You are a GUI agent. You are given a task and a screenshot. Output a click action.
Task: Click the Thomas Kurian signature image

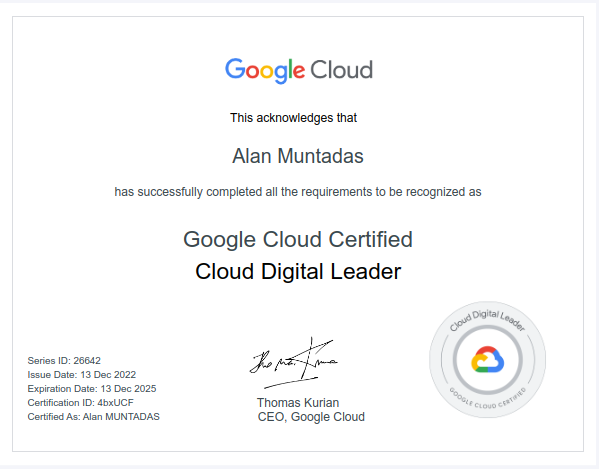coord(293,363)
